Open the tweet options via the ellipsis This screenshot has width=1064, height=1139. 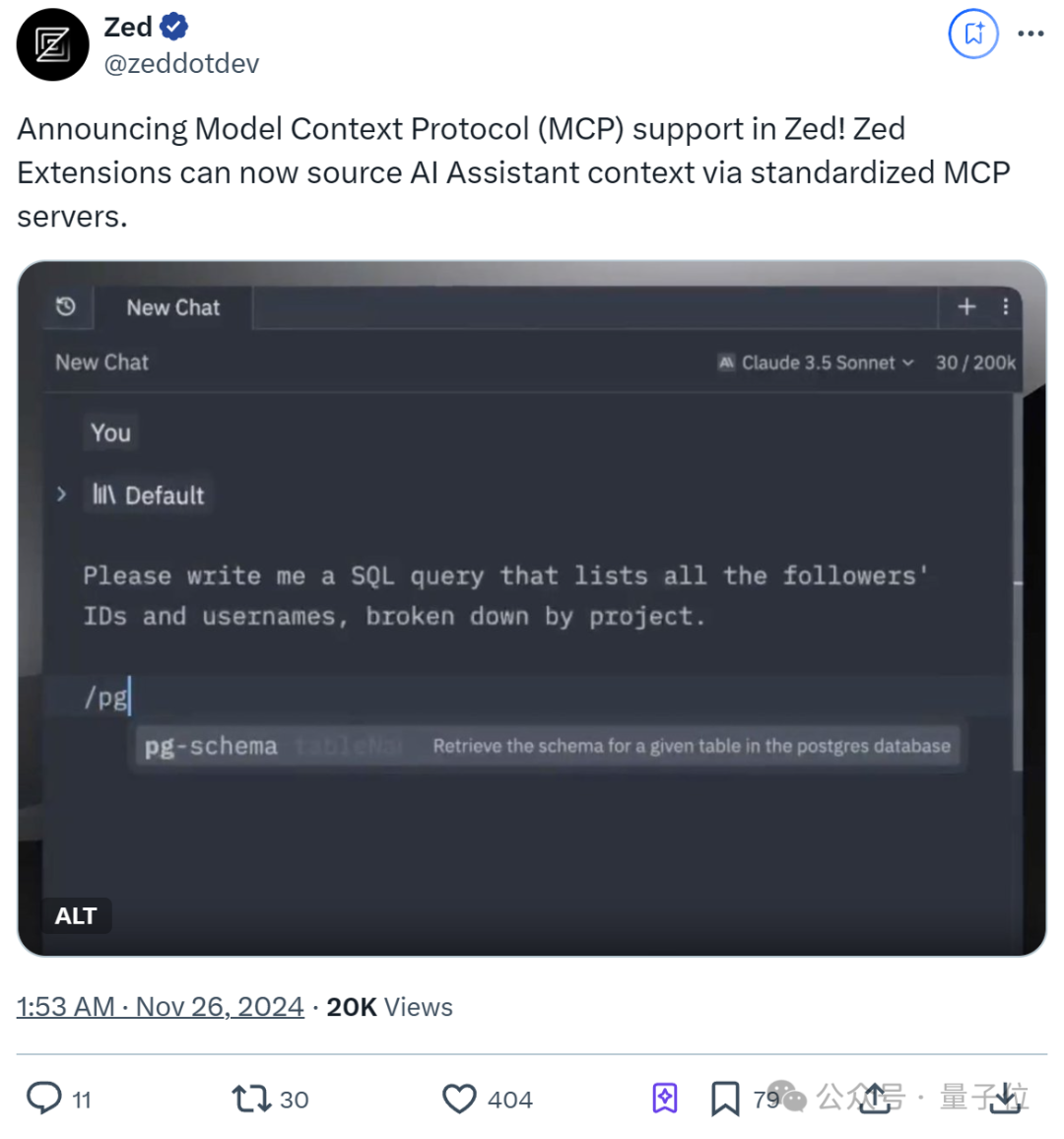(1031, 33)
